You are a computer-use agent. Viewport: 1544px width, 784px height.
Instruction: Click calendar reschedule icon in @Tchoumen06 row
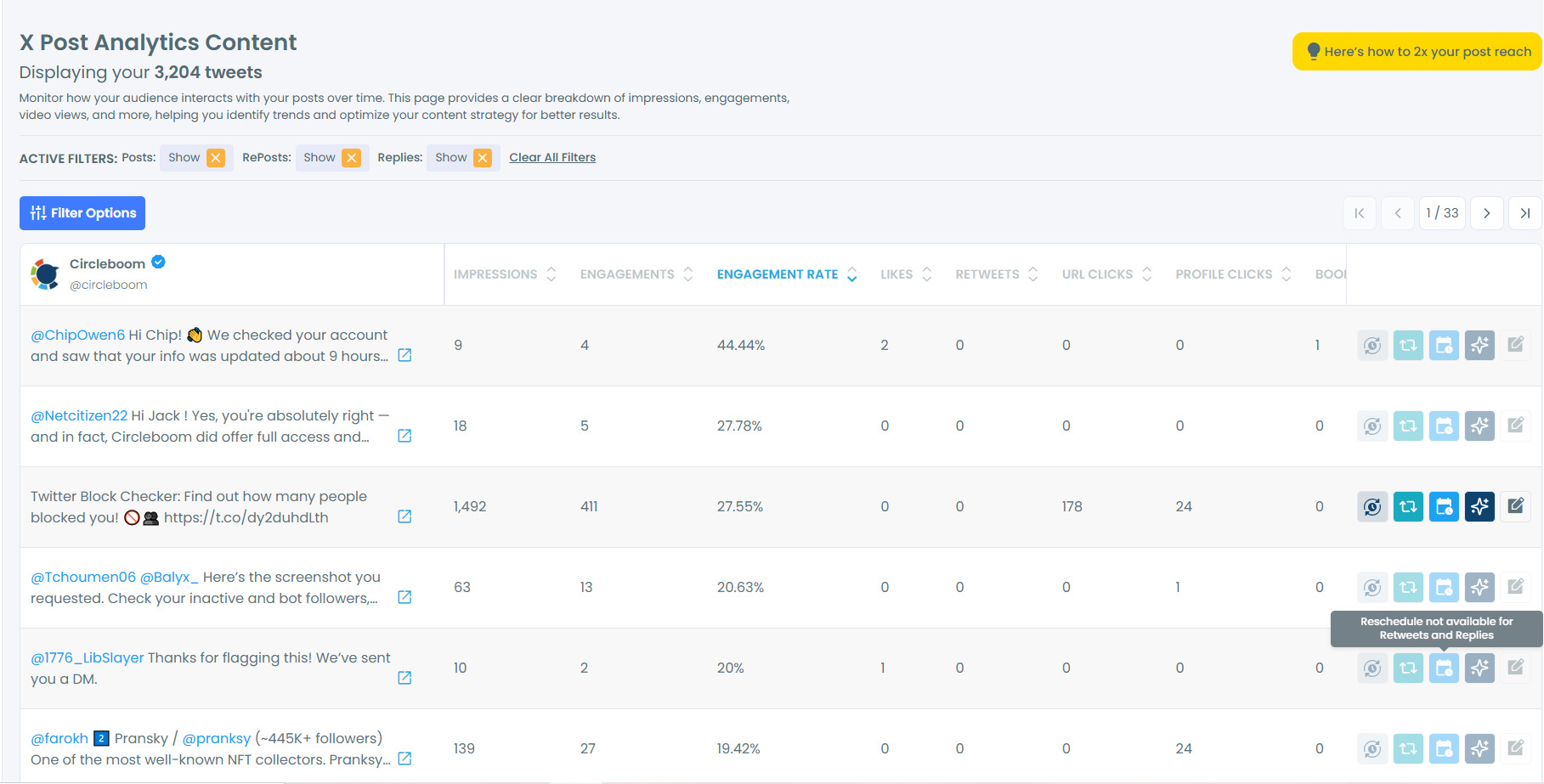1444,587
